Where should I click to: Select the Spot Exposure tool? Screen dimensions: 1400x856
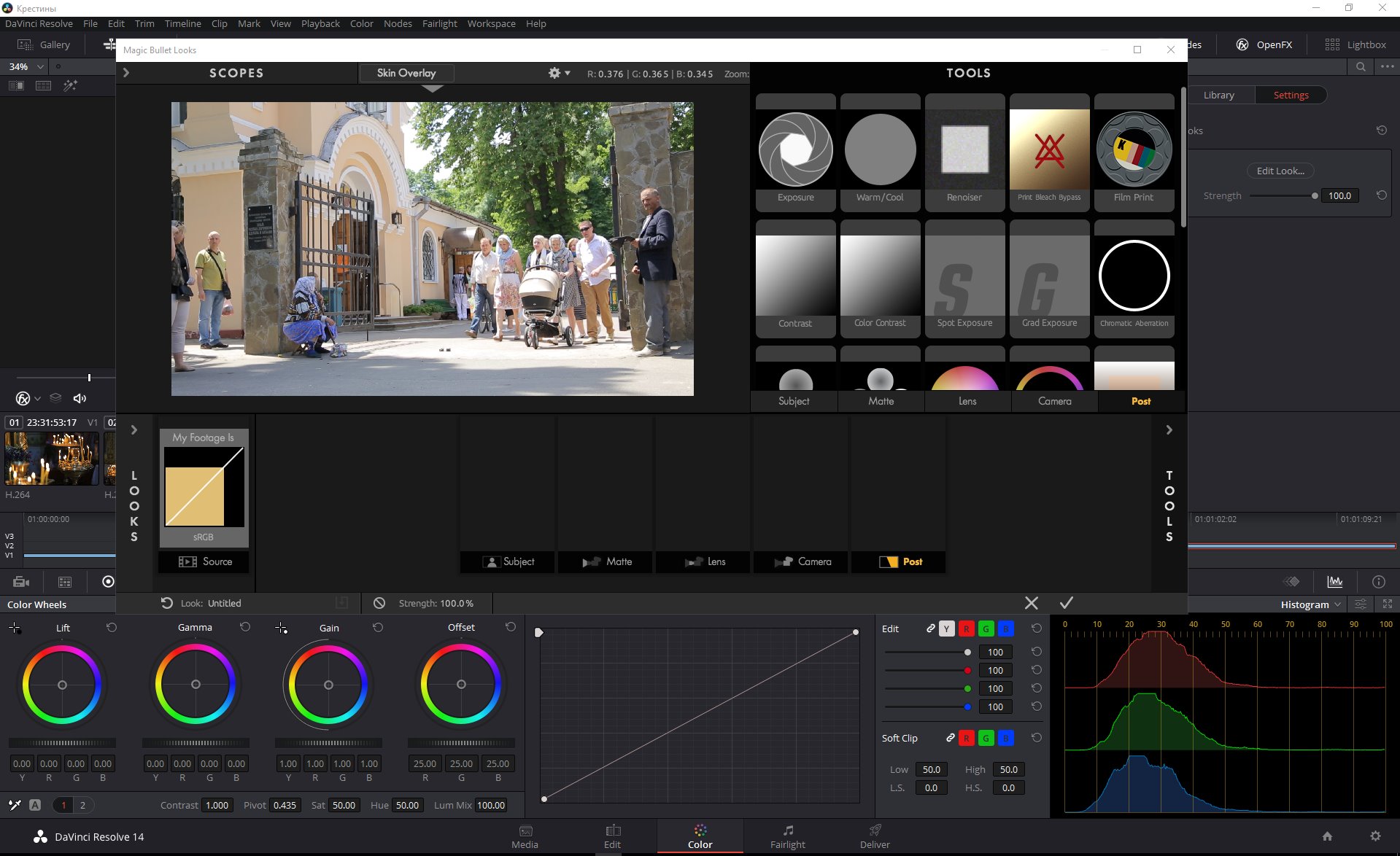(x=964, y=279)
